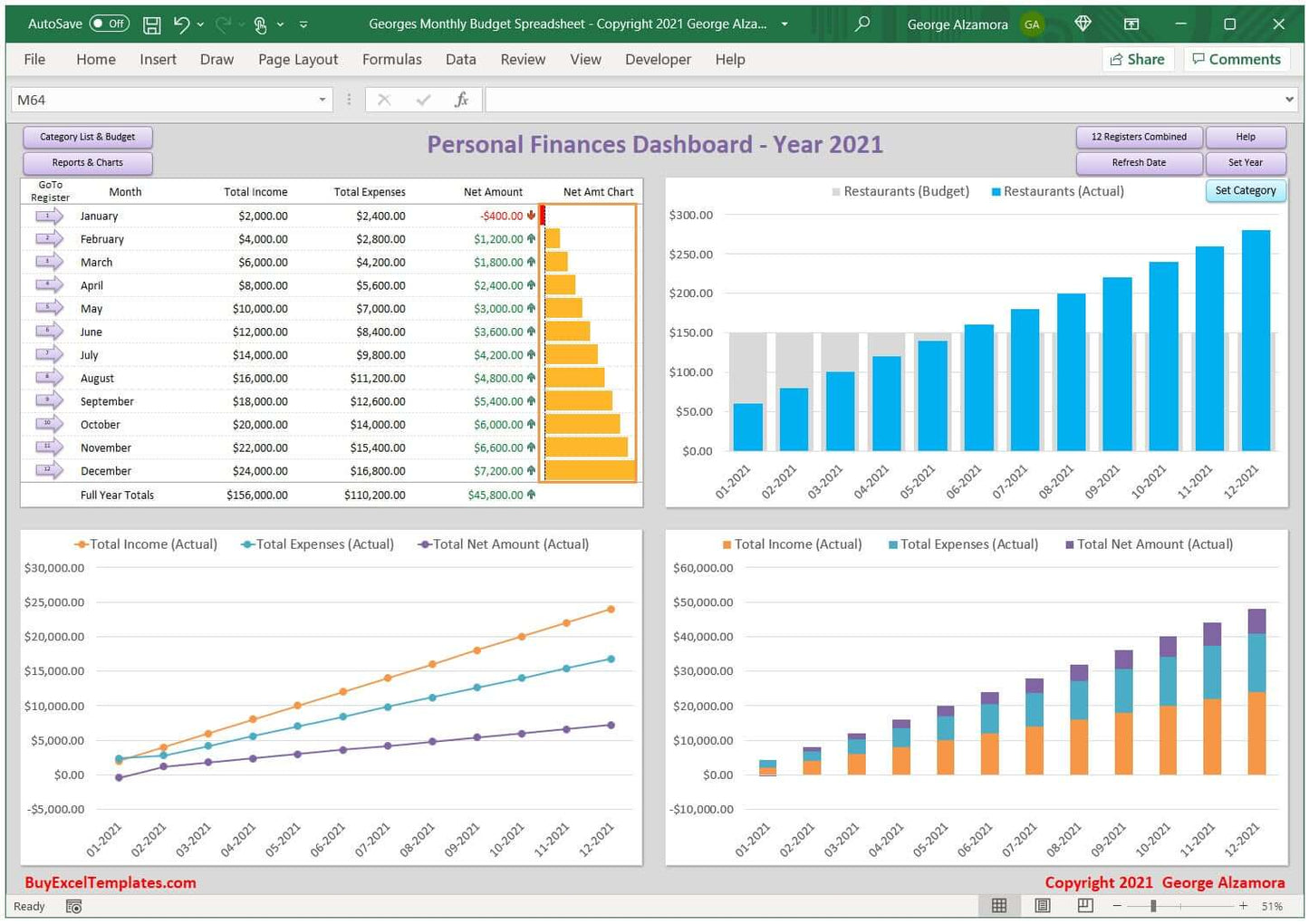Click the 12 Registers Combined button

[x=1139, y=137]
